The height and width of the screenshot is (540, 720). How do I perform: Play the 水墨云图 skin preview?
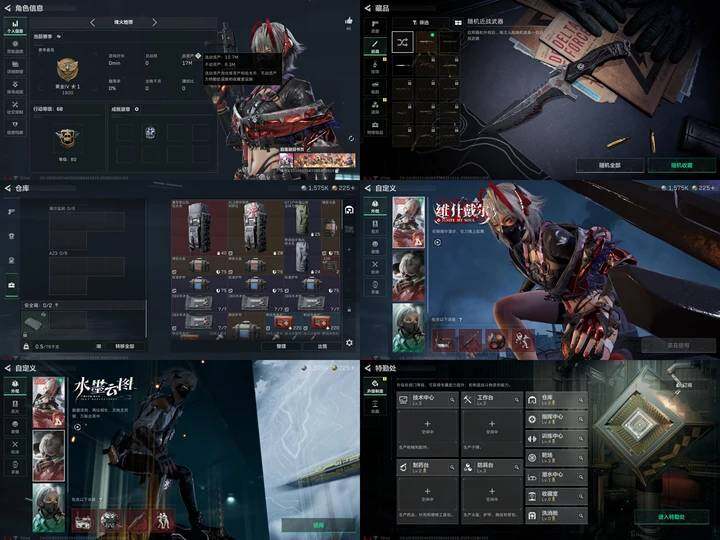(x=77, y=427)
